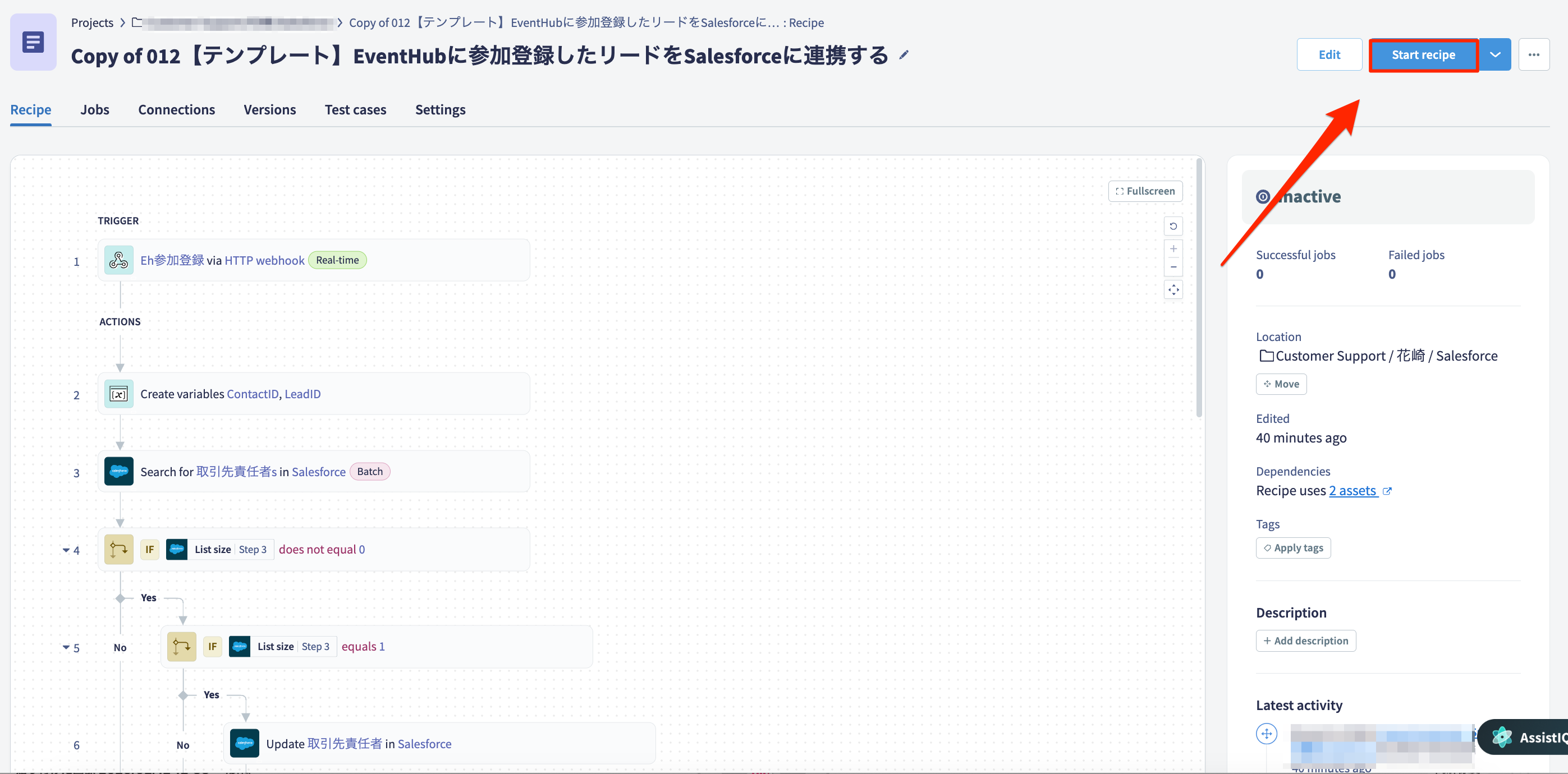Open the AssistIQ helper button
This screenshot has height=774, width=1568.
tap(1523, 738)
